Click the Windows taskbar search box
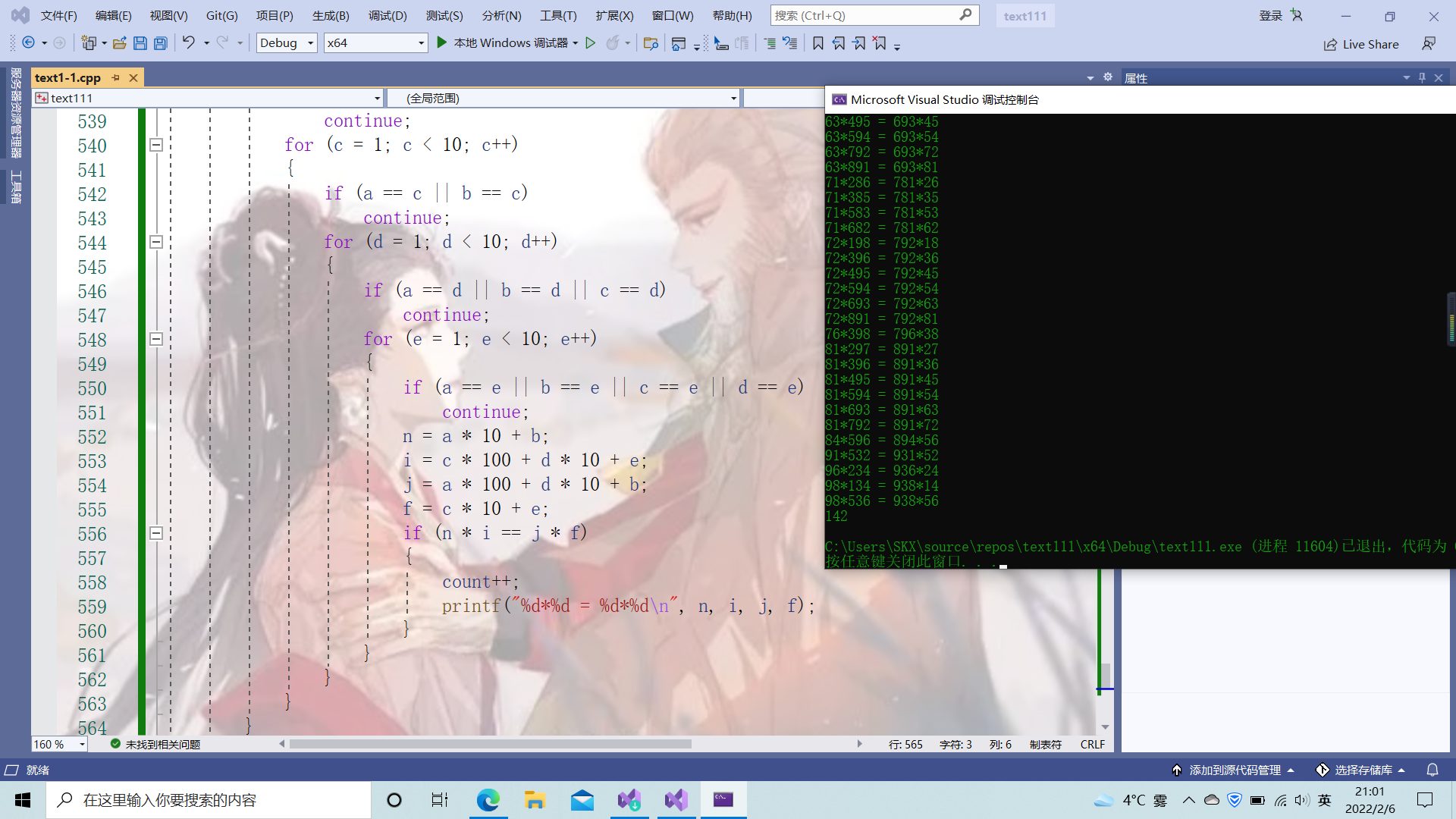 tap(209, 800)
